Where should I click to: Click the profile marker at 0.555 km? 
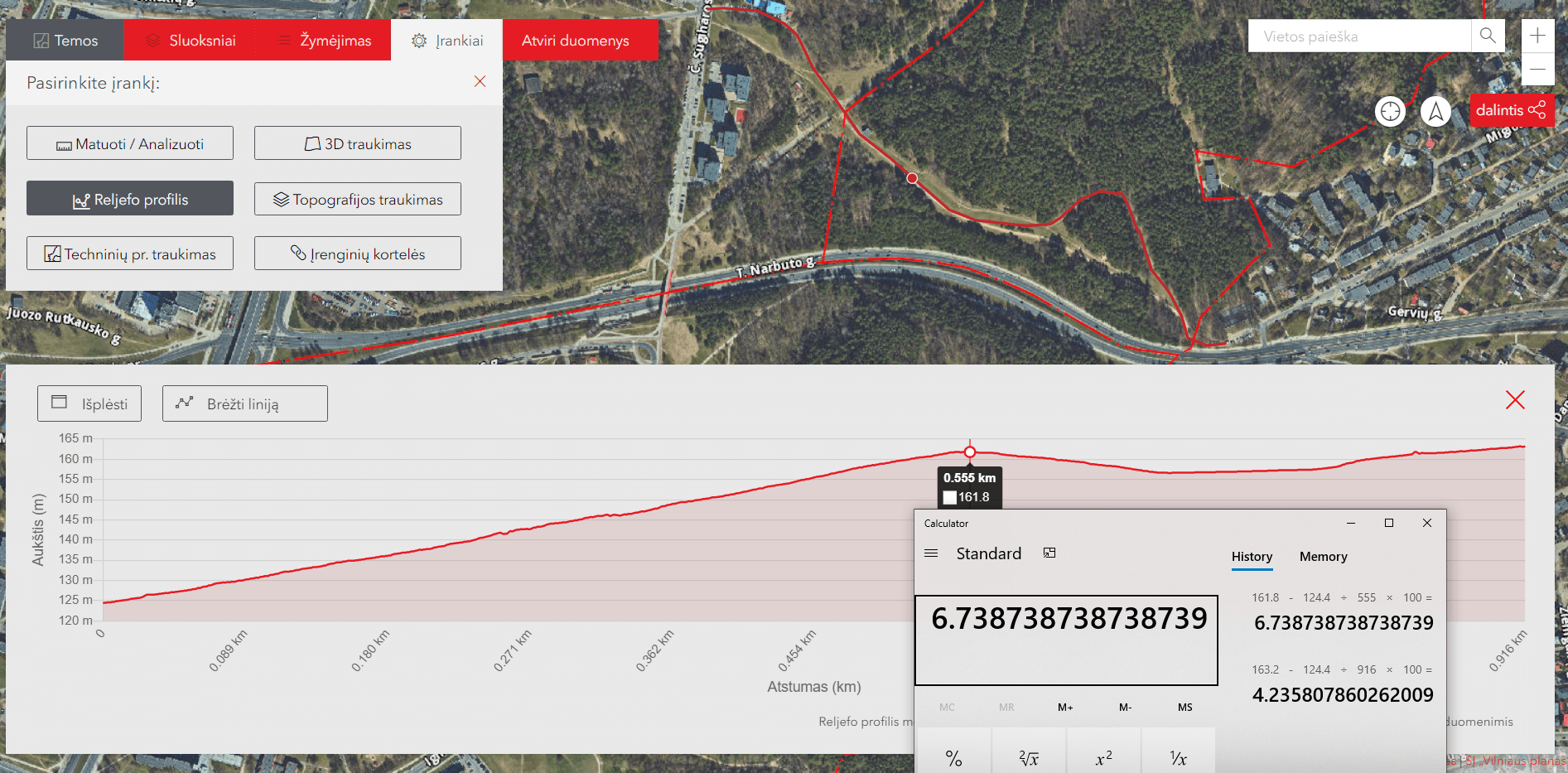[x=969, y=452]
